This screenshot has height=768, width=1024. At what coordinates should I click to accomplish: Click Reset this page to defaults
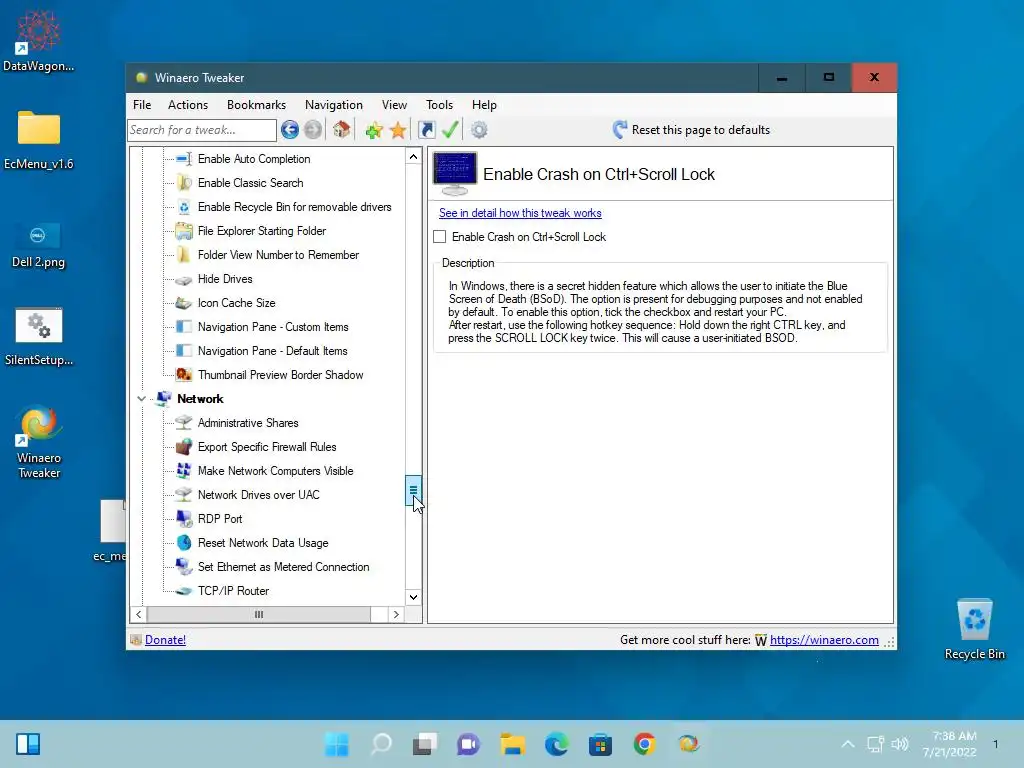pyautogui.click(x=692, y=130)
